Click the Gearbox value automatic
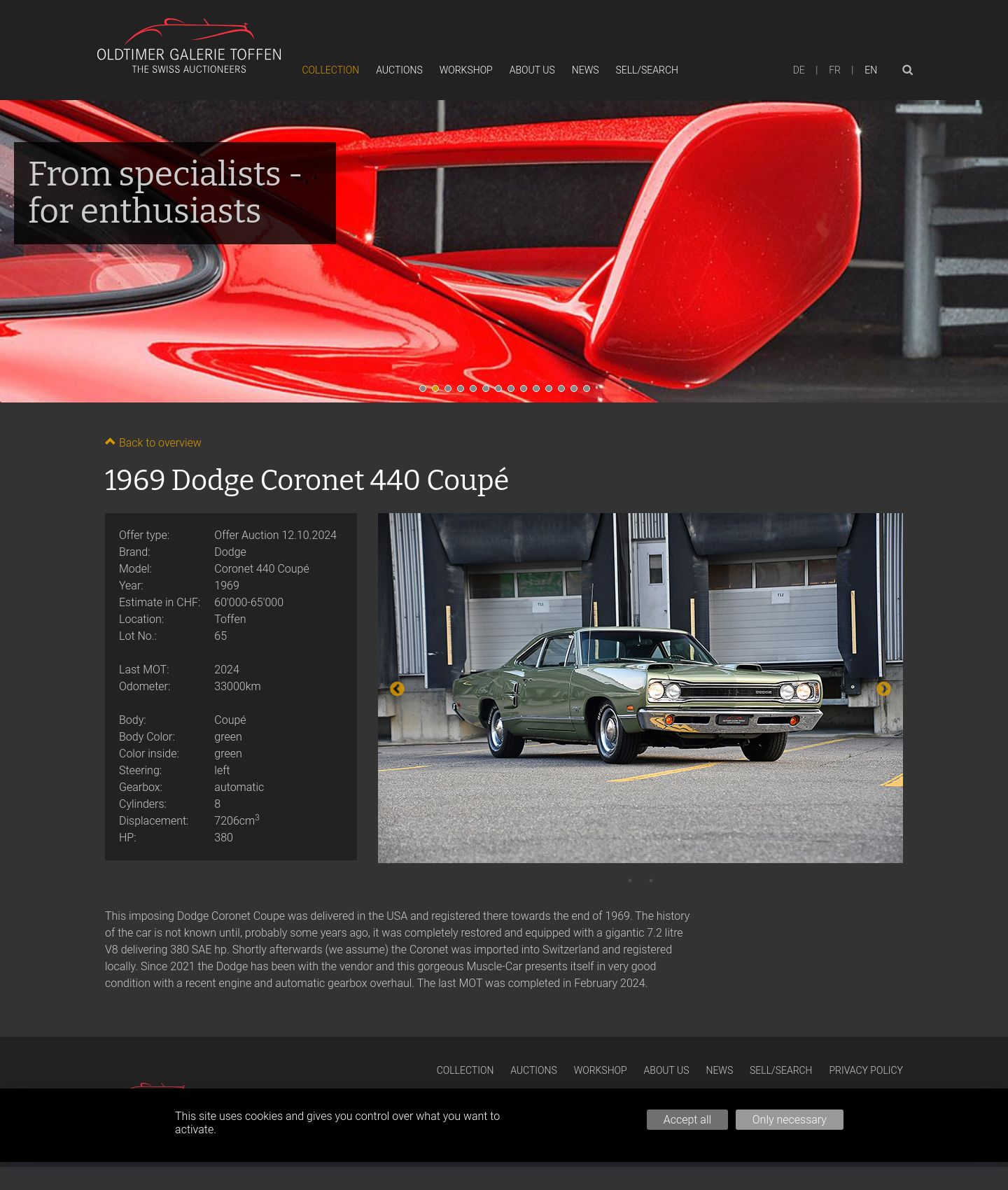Image resolution: width=1008 pixels, height=1190 pixels. 239,787
